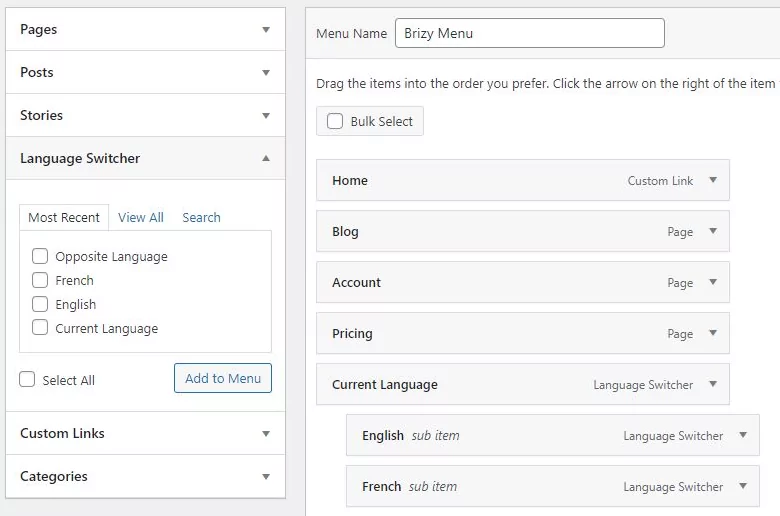Expand the Posts panel arrow
This screenshot has width=780, height=516.
pyautogui.click(x=266, y=73)
